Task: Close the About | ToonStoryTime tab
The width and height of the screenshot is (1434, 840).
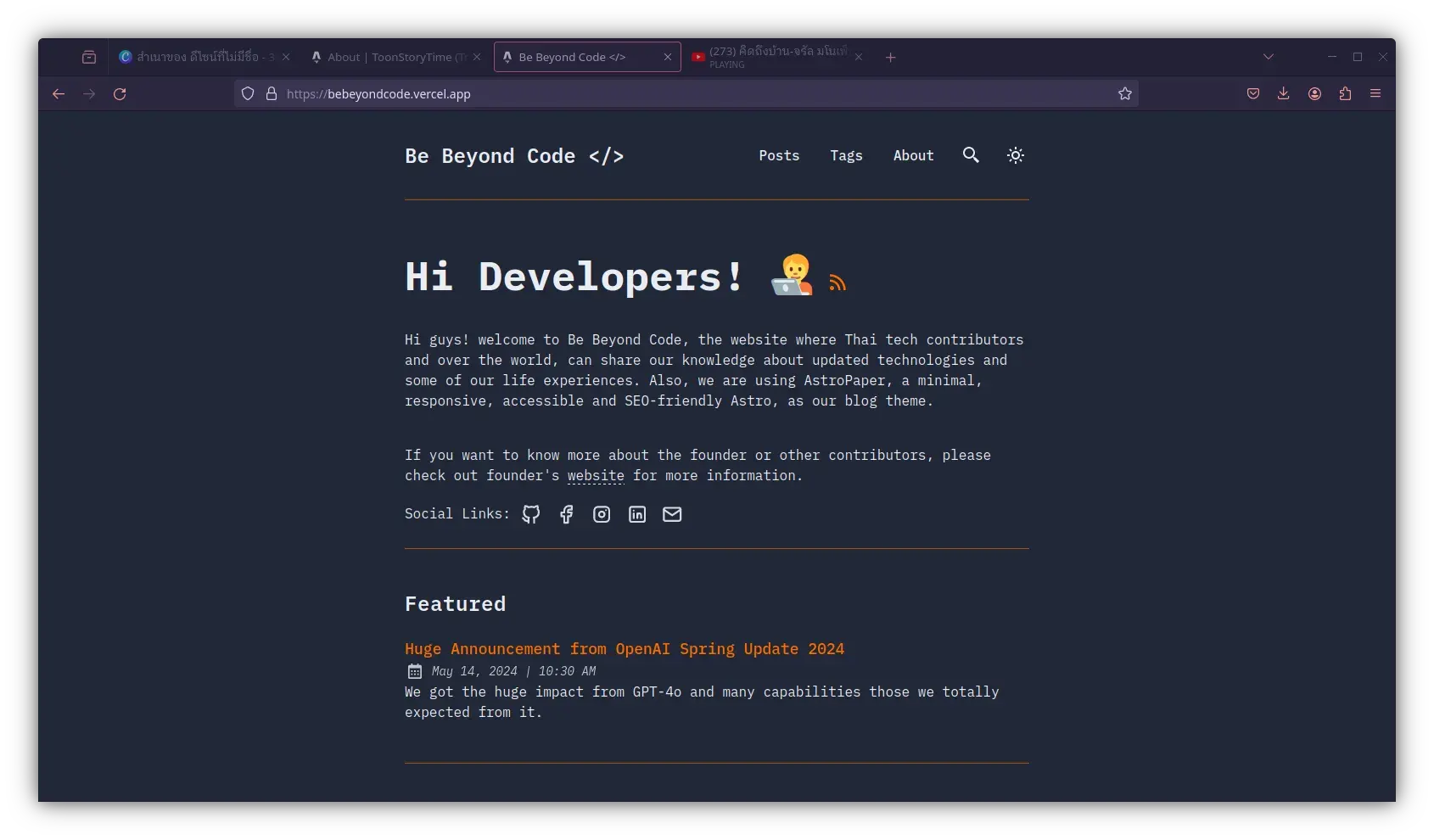Action: 477,57
